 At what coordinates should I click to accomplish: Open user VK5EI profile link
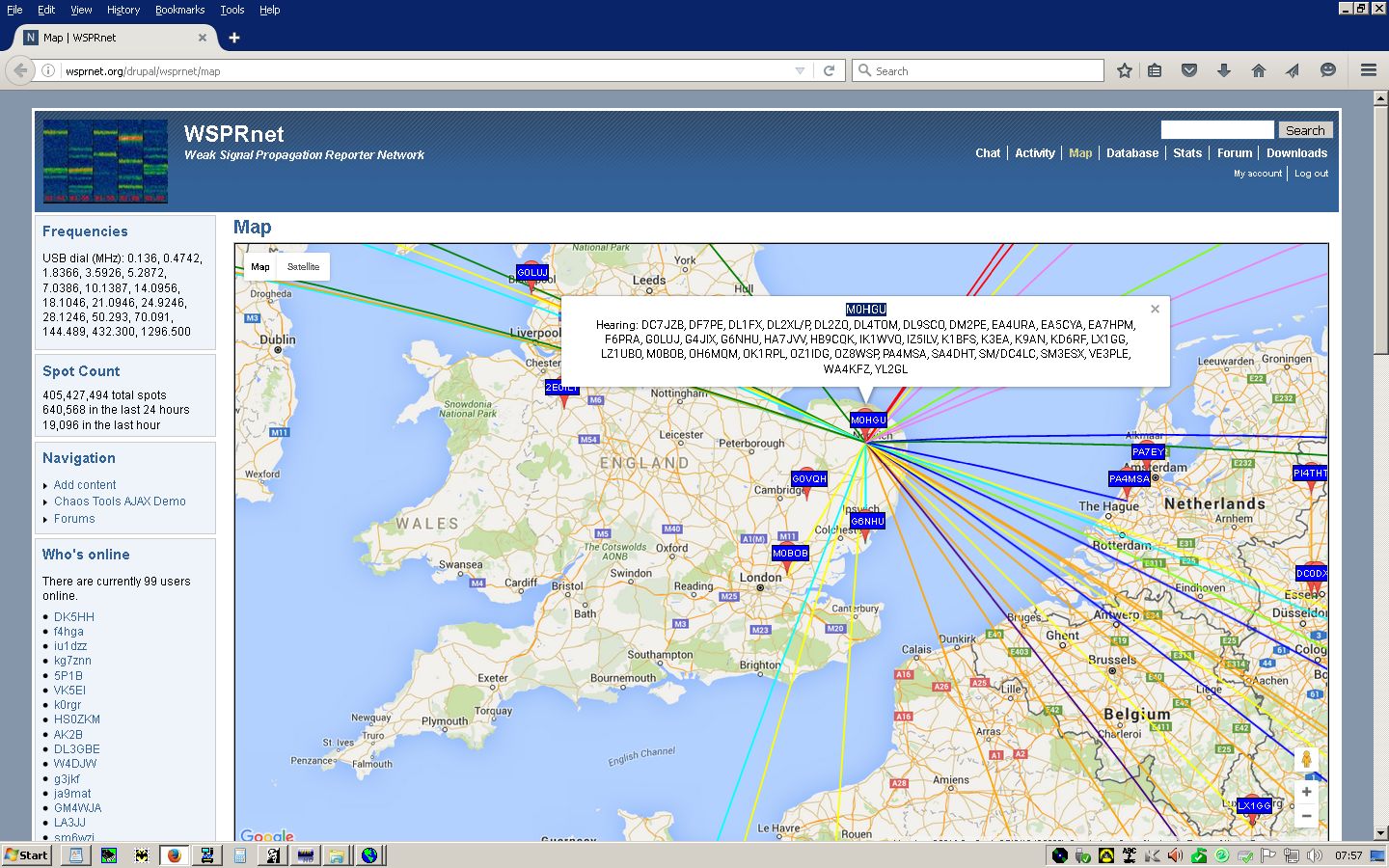pos(69,691)
